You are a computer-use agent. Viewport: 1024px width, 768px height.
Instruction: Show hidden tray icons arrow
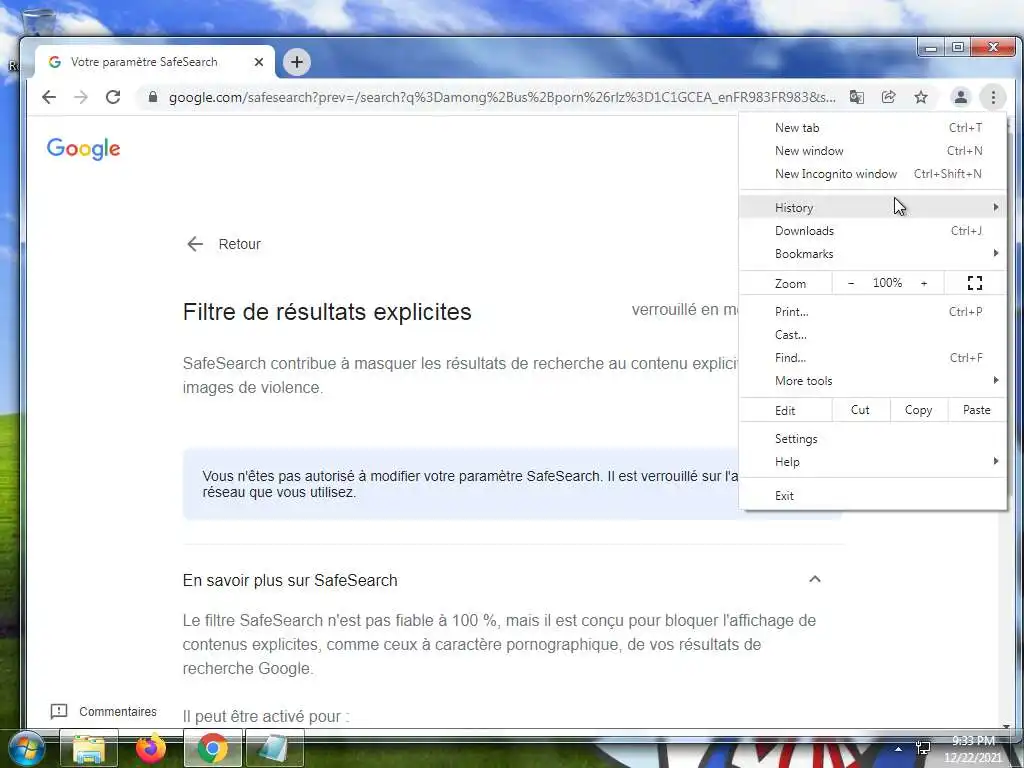click(x=899, y=749)
